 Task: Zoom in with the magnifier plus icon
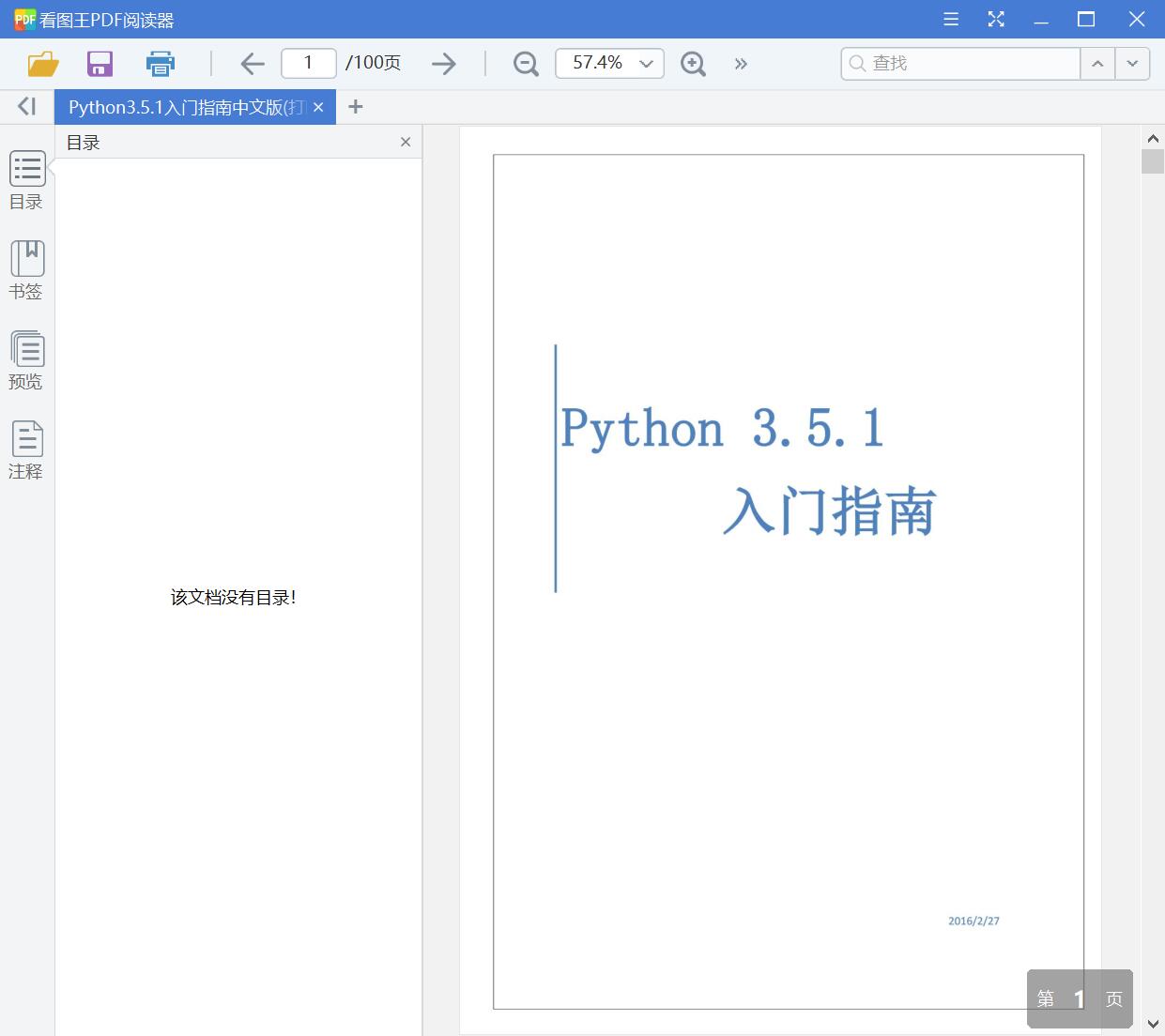[693, 63]
